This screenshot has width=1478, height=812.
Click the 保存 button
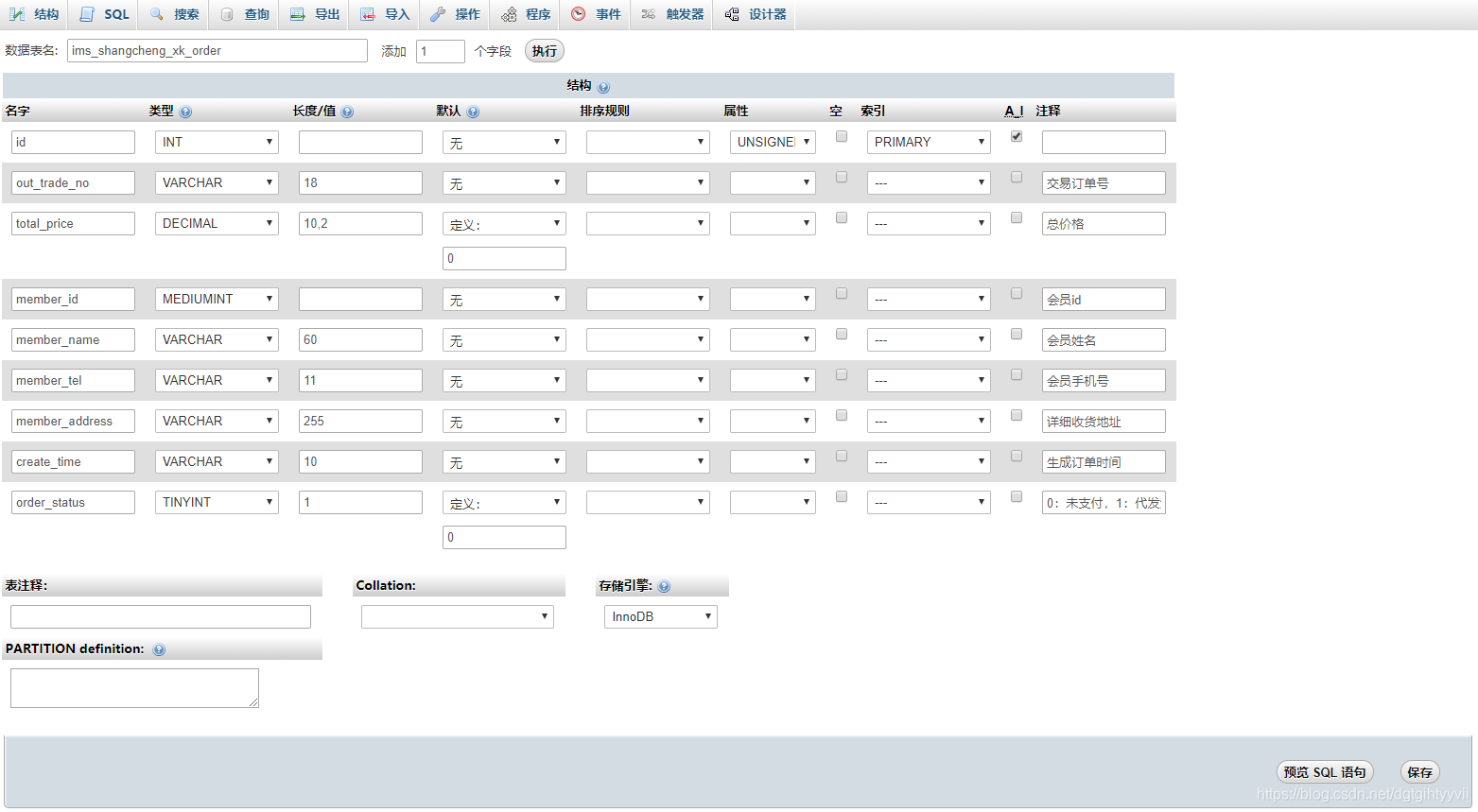click(1419, 772)
